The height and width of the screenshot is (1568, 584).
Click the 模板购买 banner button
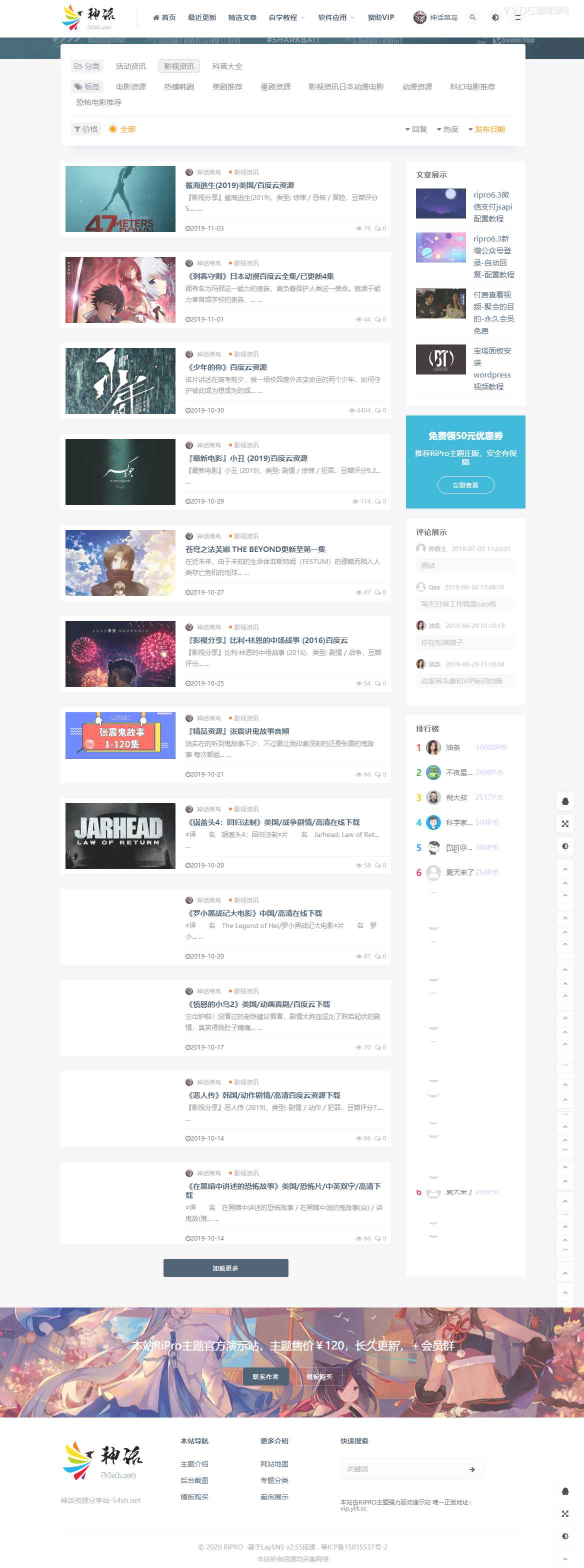pos(319,1376)
